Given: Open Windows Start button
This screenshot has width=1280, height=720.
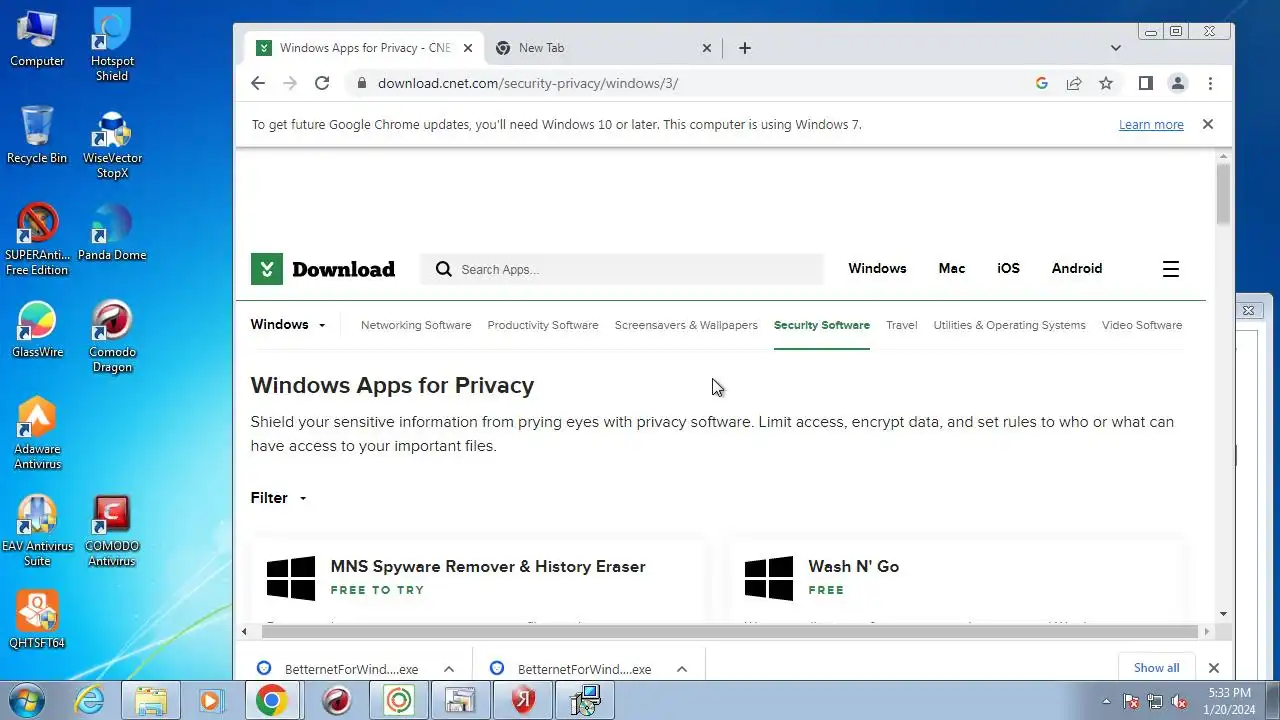Looking at the screenshot, I should coord(27,701).
